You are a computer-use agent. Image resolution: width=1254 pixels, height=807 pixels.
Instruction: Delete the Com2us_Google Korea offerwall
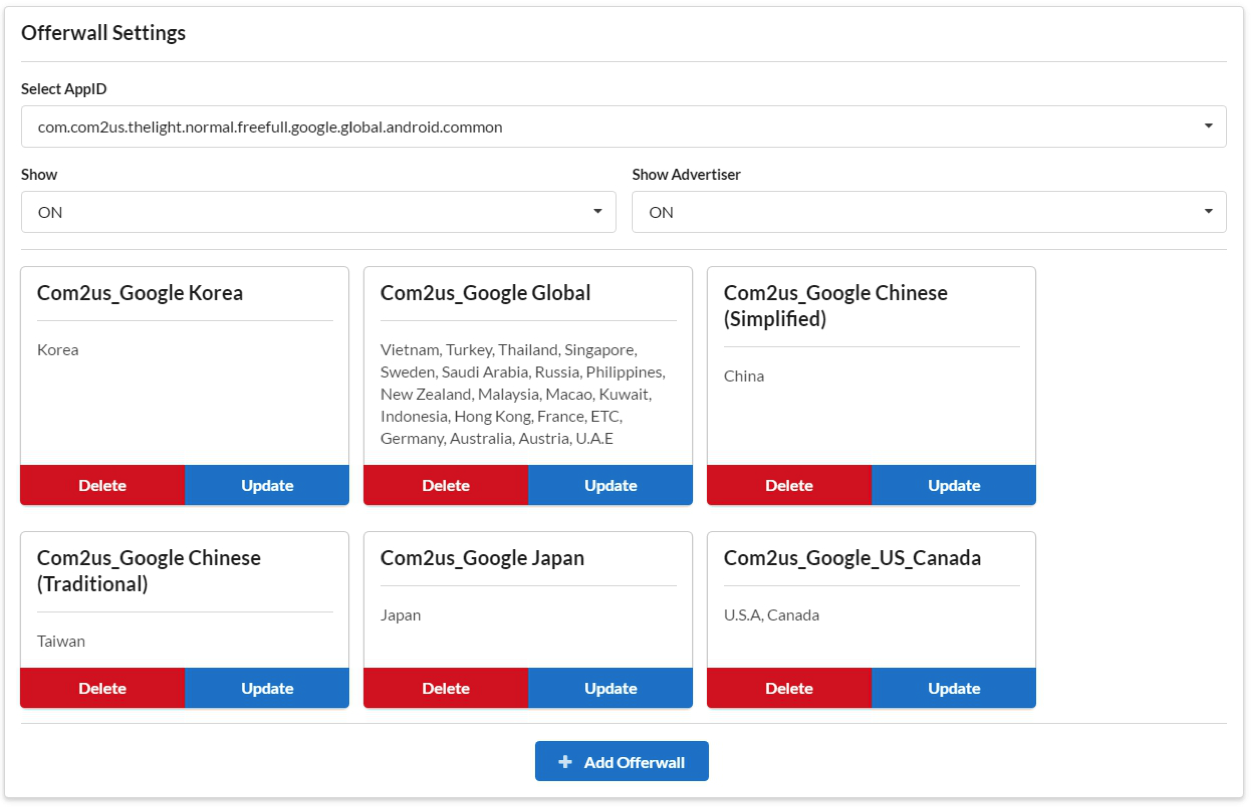(x=103, y=485)
